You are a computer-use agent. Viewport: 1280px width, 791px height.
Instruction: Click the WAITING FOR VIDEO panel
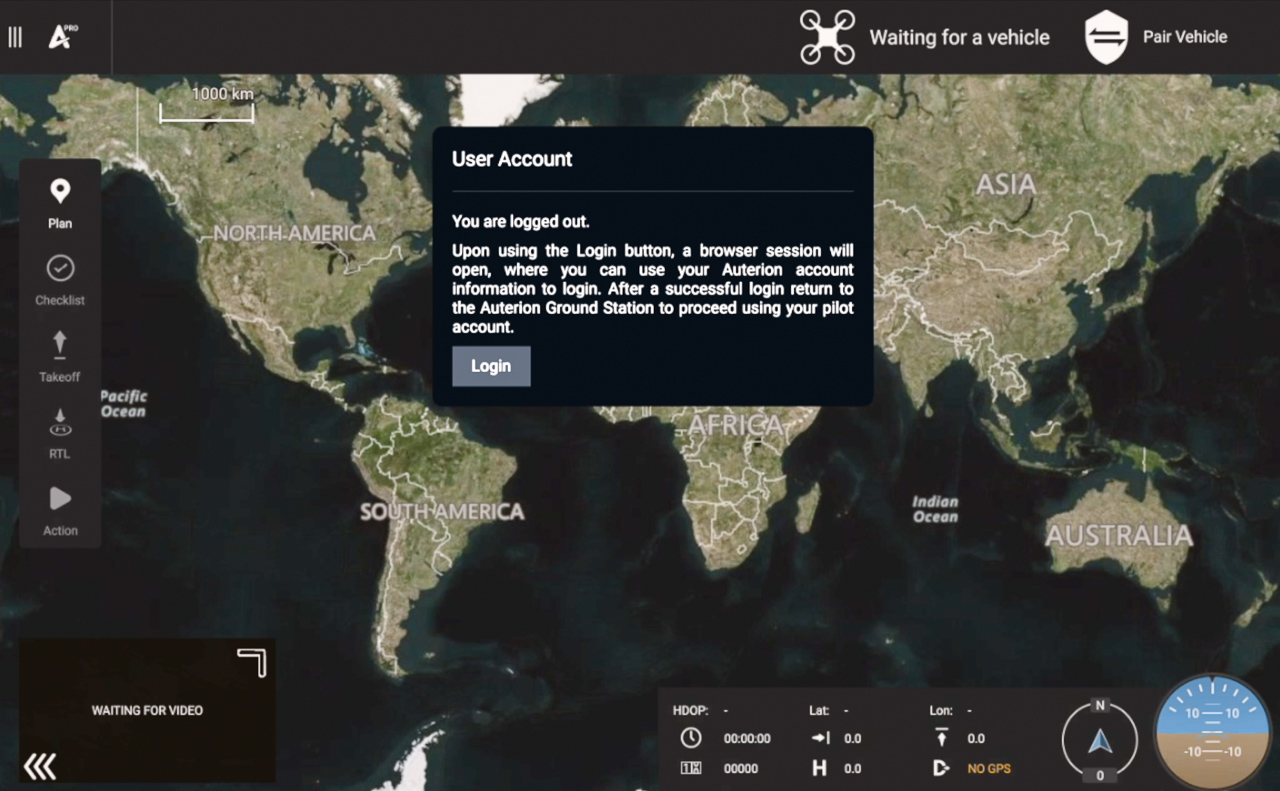coord(147,710)
